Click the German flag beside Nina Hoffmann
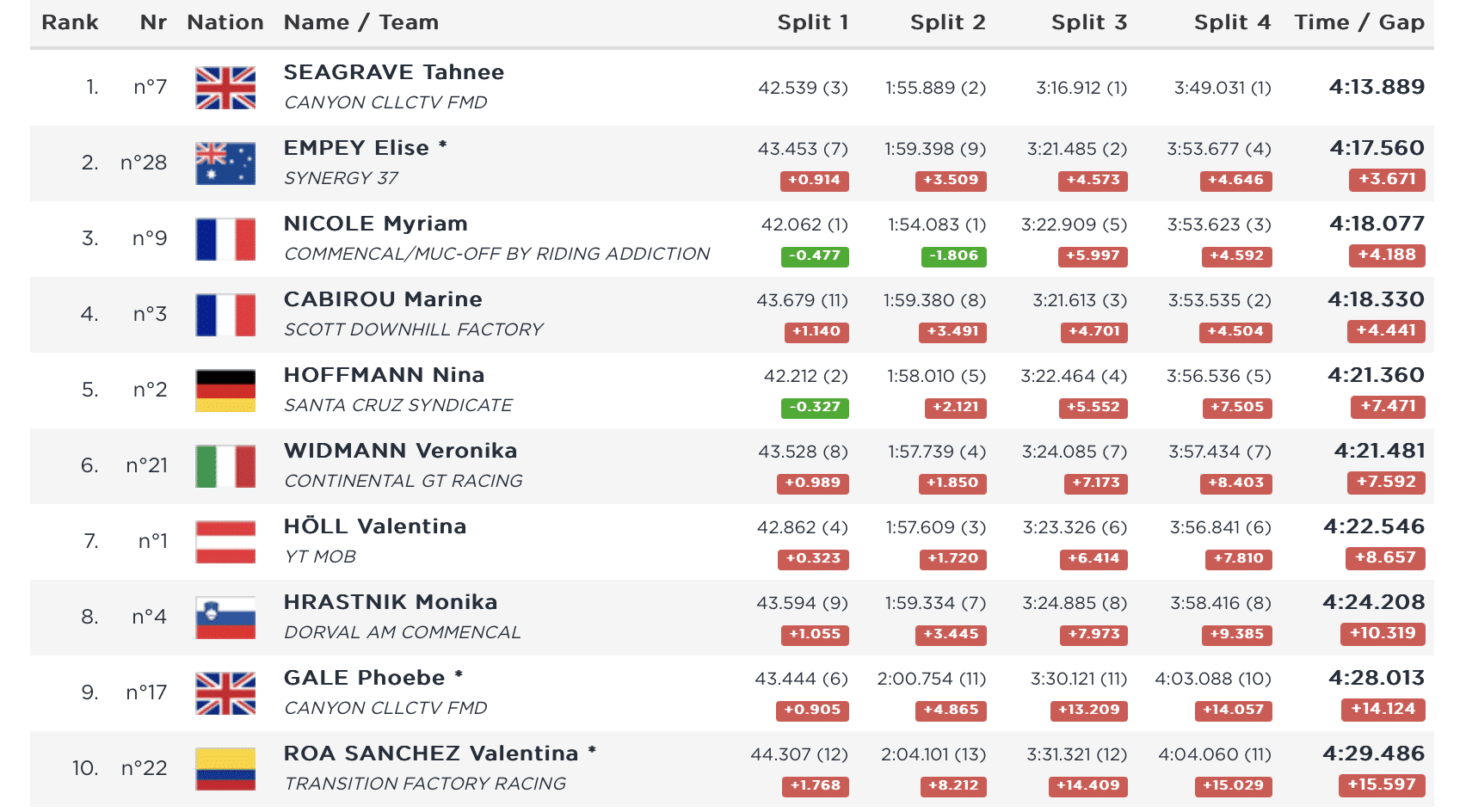This screenshot has width=1466, height=812. [x=225, y=391]
